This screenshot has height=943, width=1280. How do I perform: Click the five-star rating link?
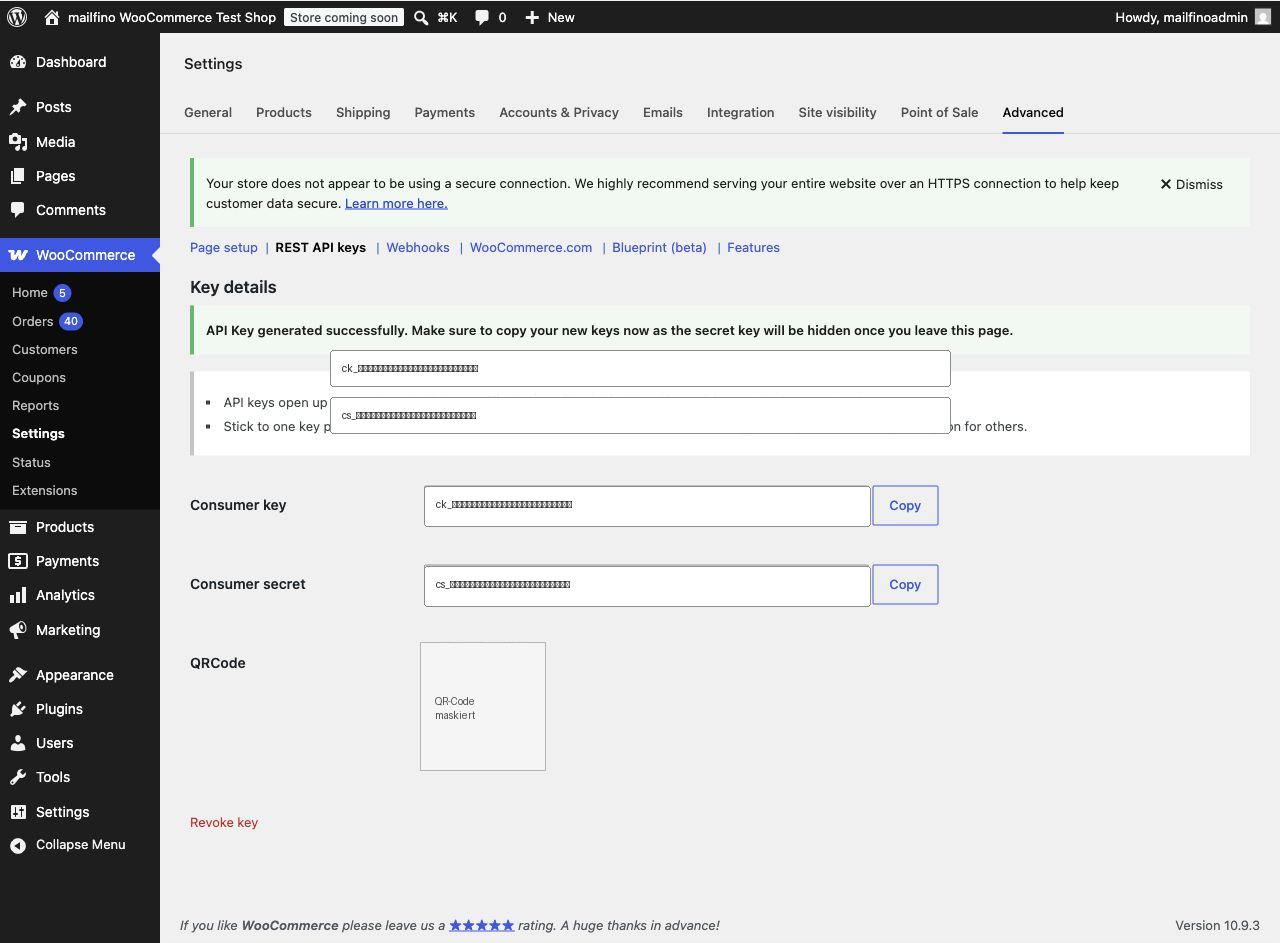tap(482, 925)
